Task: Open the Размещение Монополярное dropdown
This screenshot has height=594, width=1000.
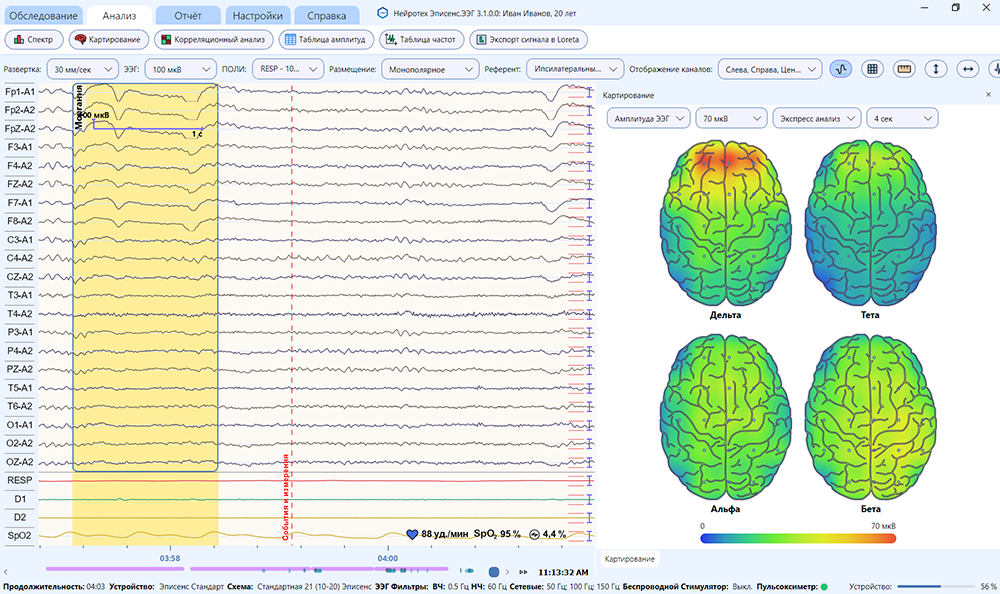Action: 430,69
